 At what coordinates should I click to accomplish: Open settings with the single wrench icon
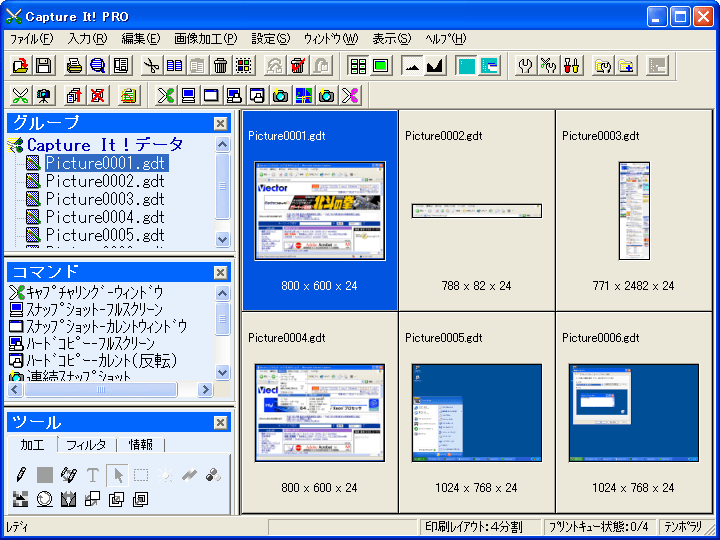click(525, 66)
